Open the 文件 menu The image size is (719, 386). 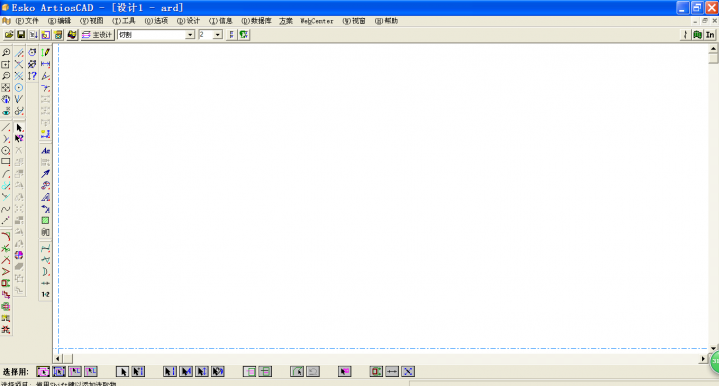click(x=28, y=21)
